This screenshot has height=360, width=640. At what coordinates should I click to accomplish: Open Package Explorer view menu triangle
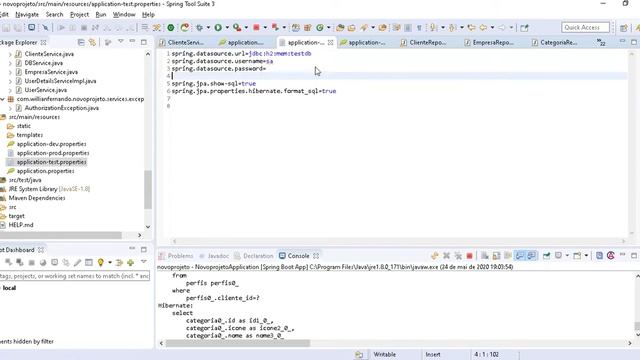pos(121,42)
